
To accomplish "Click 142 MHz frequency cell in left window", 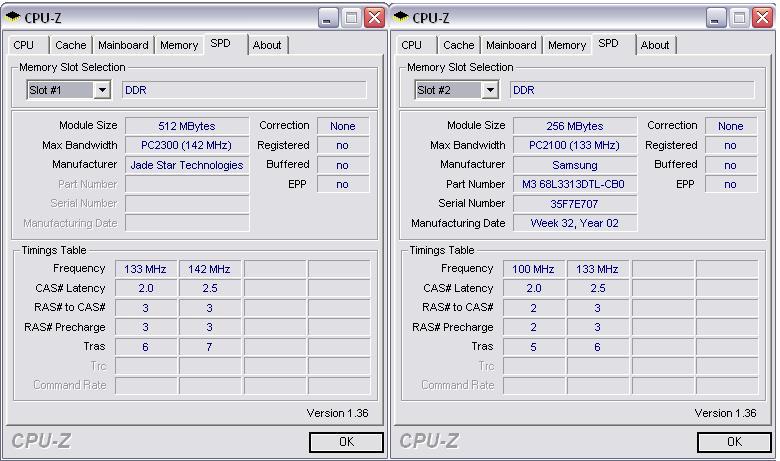I will (x=209, y=269).
